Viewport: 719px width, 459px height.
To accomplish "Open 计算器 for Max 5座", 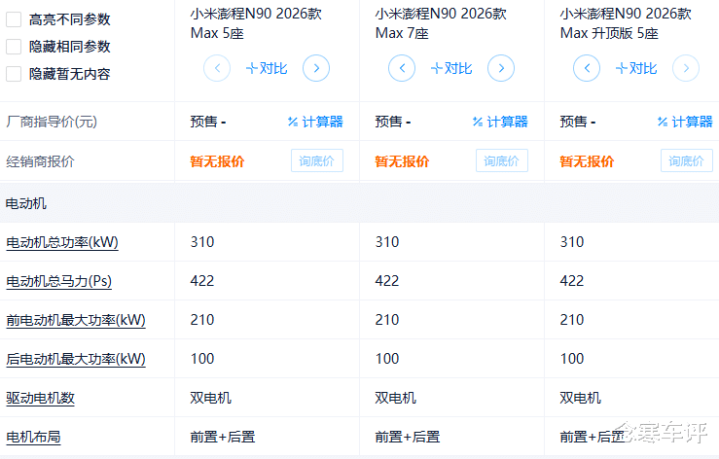I will [315, 122].
